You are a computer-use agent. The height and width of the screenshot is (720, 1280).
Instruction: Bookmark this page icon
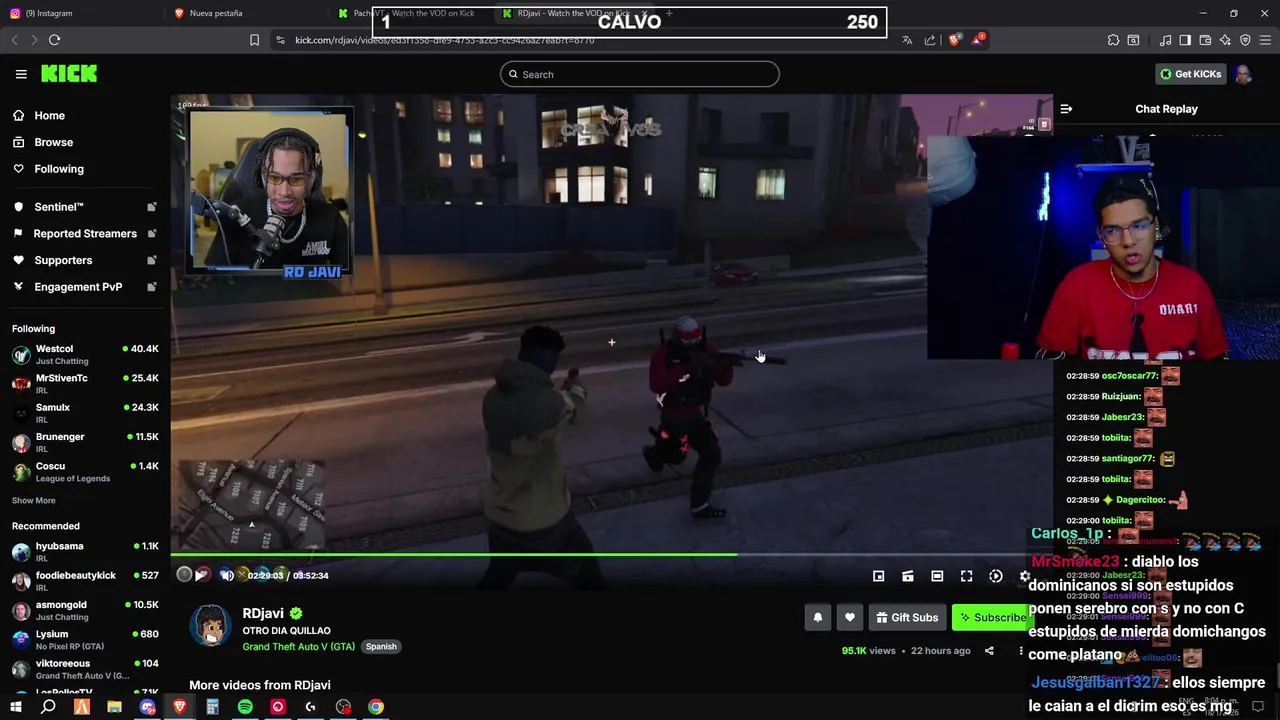pos(254,40)
